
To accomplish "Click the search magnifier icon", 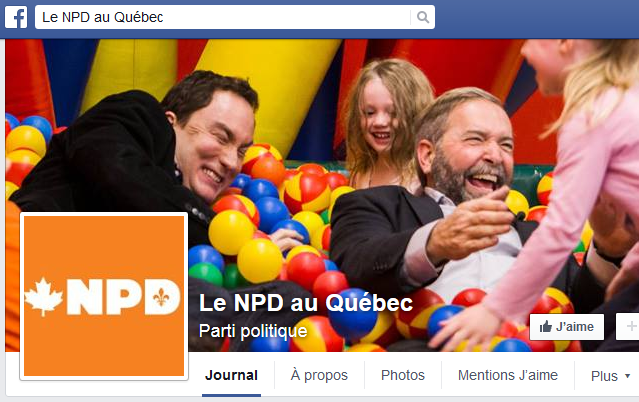I will 423,17.
